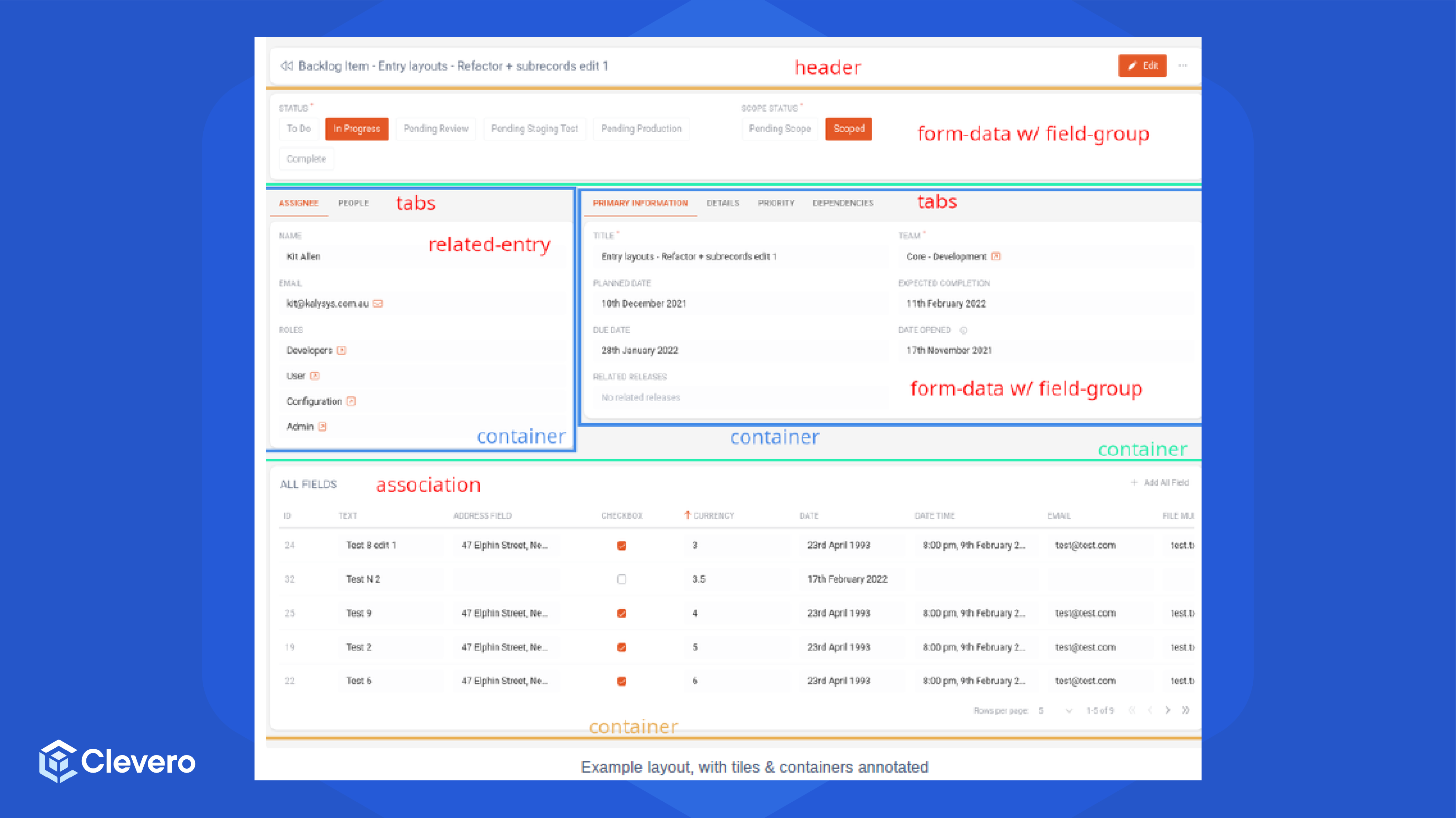This screenshot has height=818, width=1456.
Task: Click the info icon beside Date Opened
Action: coord(964,330)
